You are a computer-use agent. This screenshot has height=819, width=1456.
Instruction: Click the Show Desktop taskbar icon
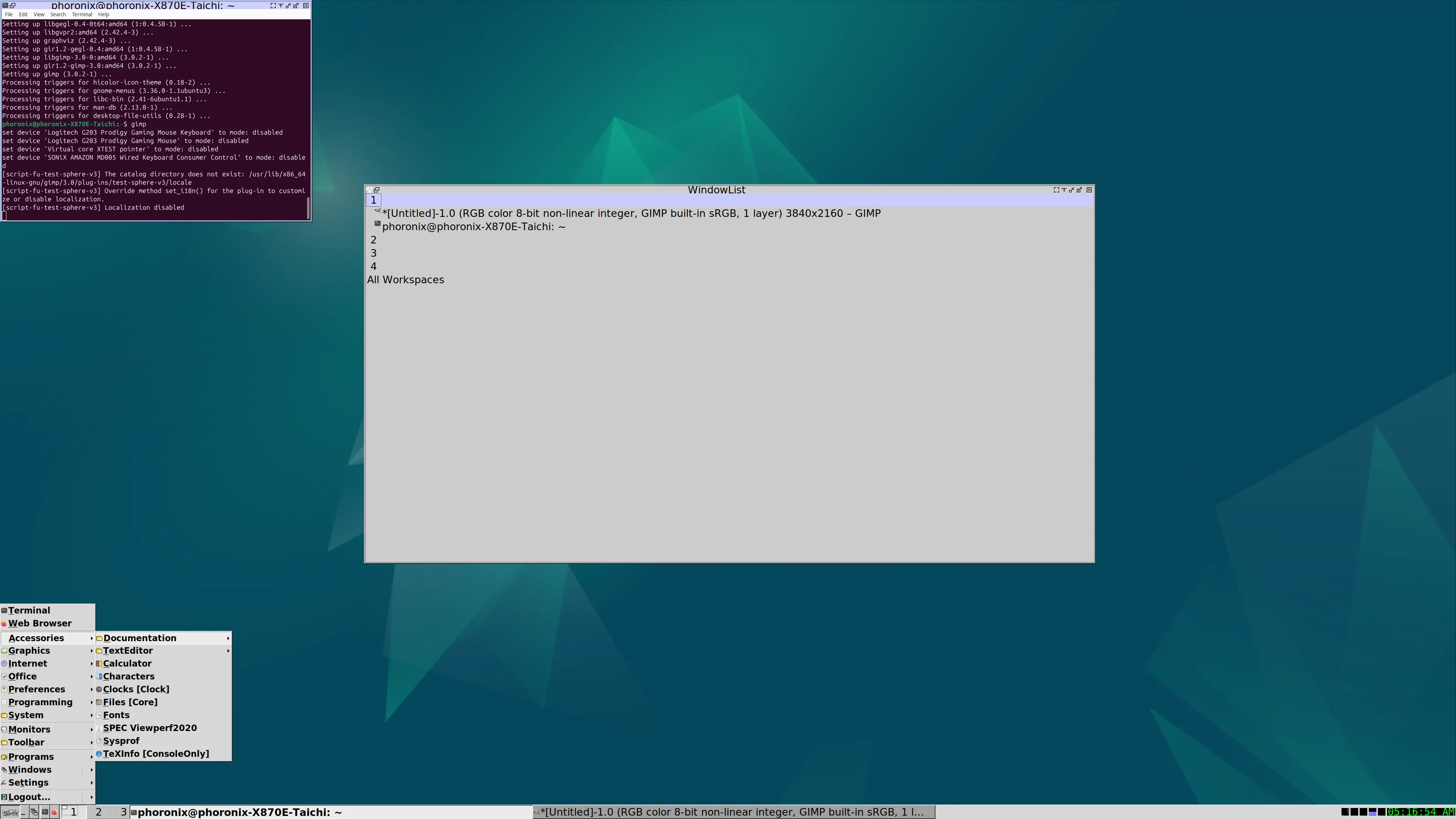click(24, 812)
